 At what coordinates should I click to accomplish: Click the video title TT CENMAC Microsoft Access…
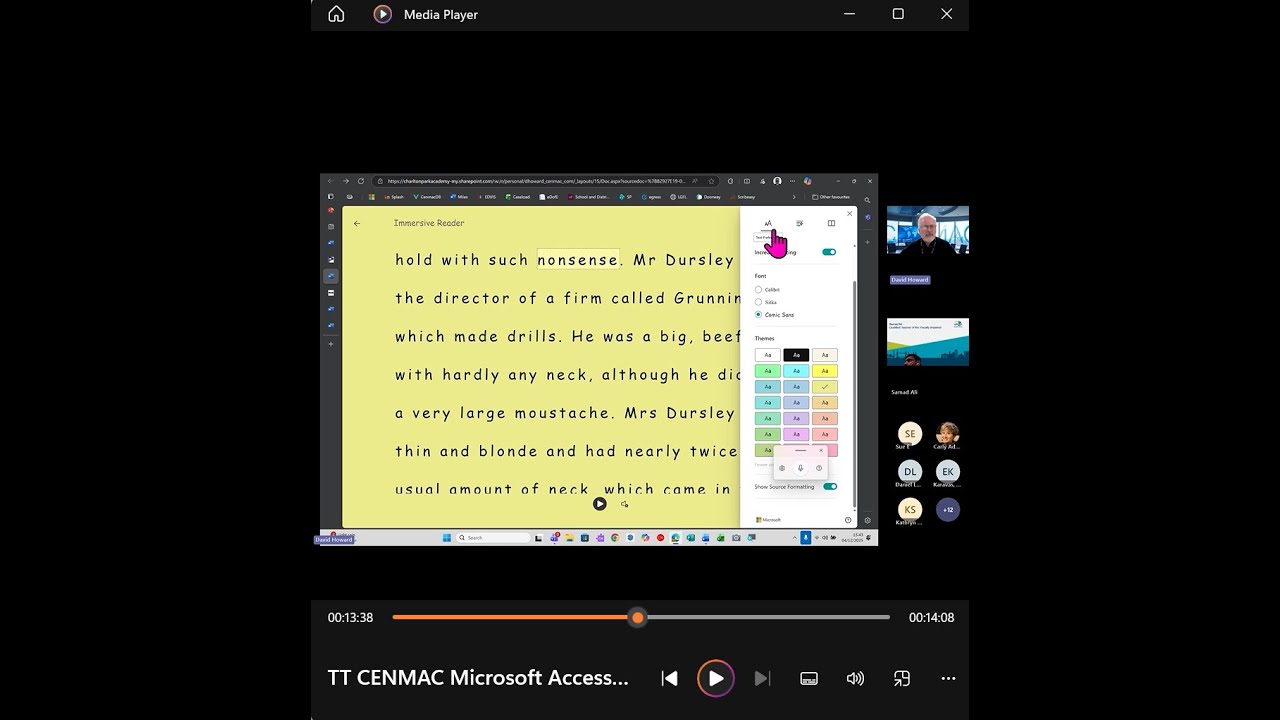click(478, 678)
